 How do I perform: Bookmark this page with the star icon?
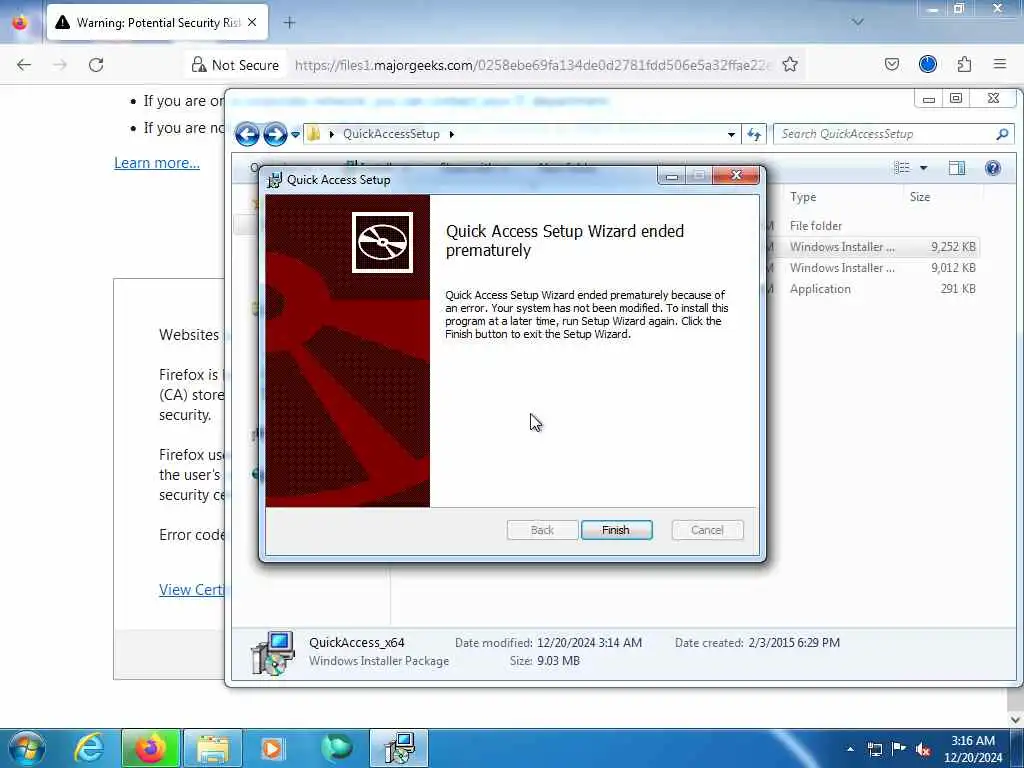790,65
